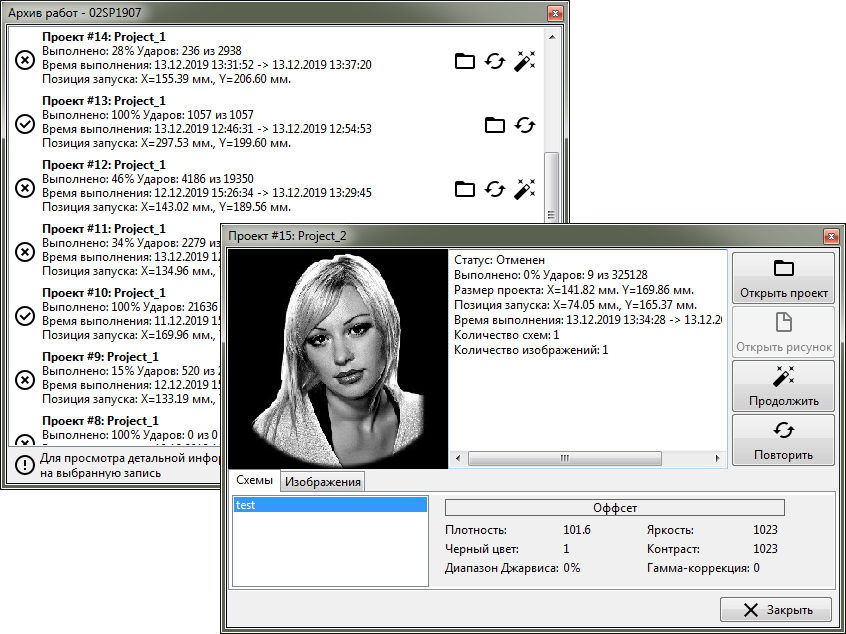Viewport: 846px width, 634px height.
Task: Click the Контраст label
Action: [x=673, y=549]
